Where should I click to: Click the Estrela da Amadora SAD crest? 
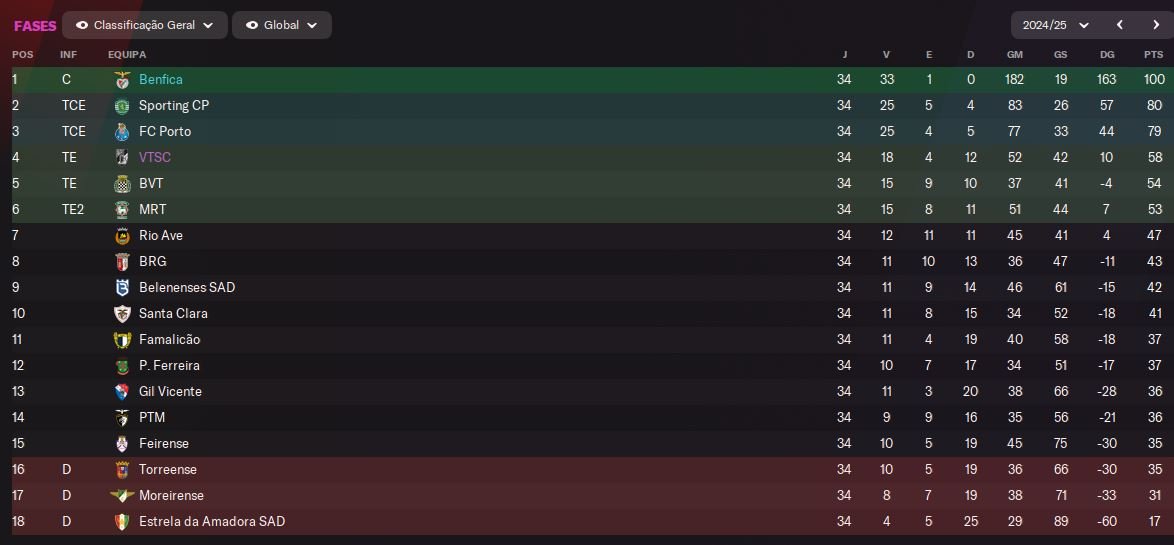tap(122, 522)
